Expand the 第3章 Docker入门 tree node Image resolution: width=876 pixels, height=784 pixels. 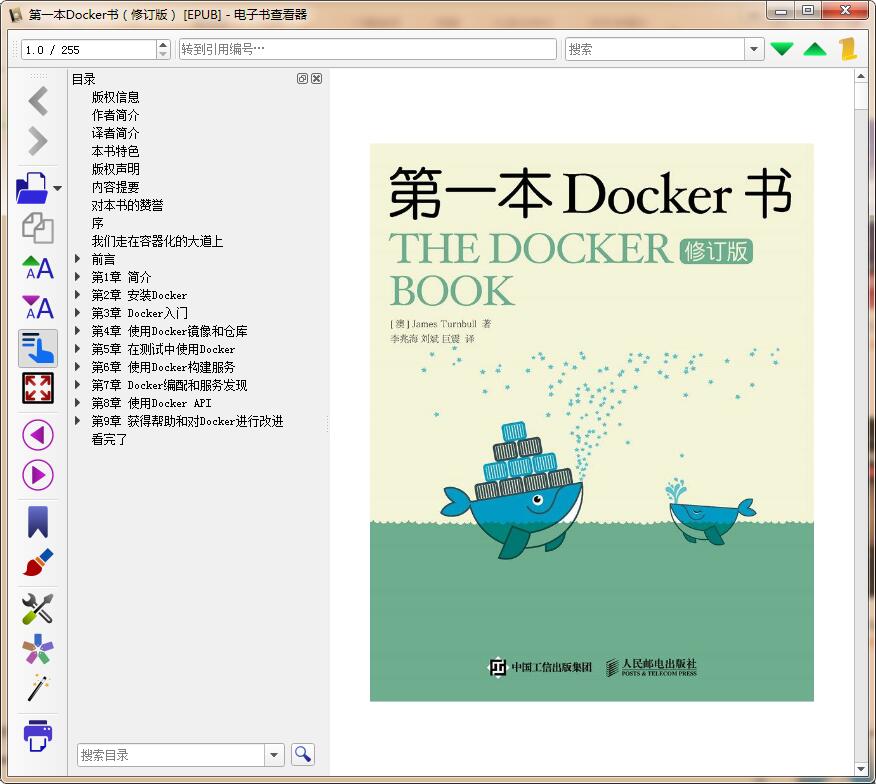(x=78, y=312)
